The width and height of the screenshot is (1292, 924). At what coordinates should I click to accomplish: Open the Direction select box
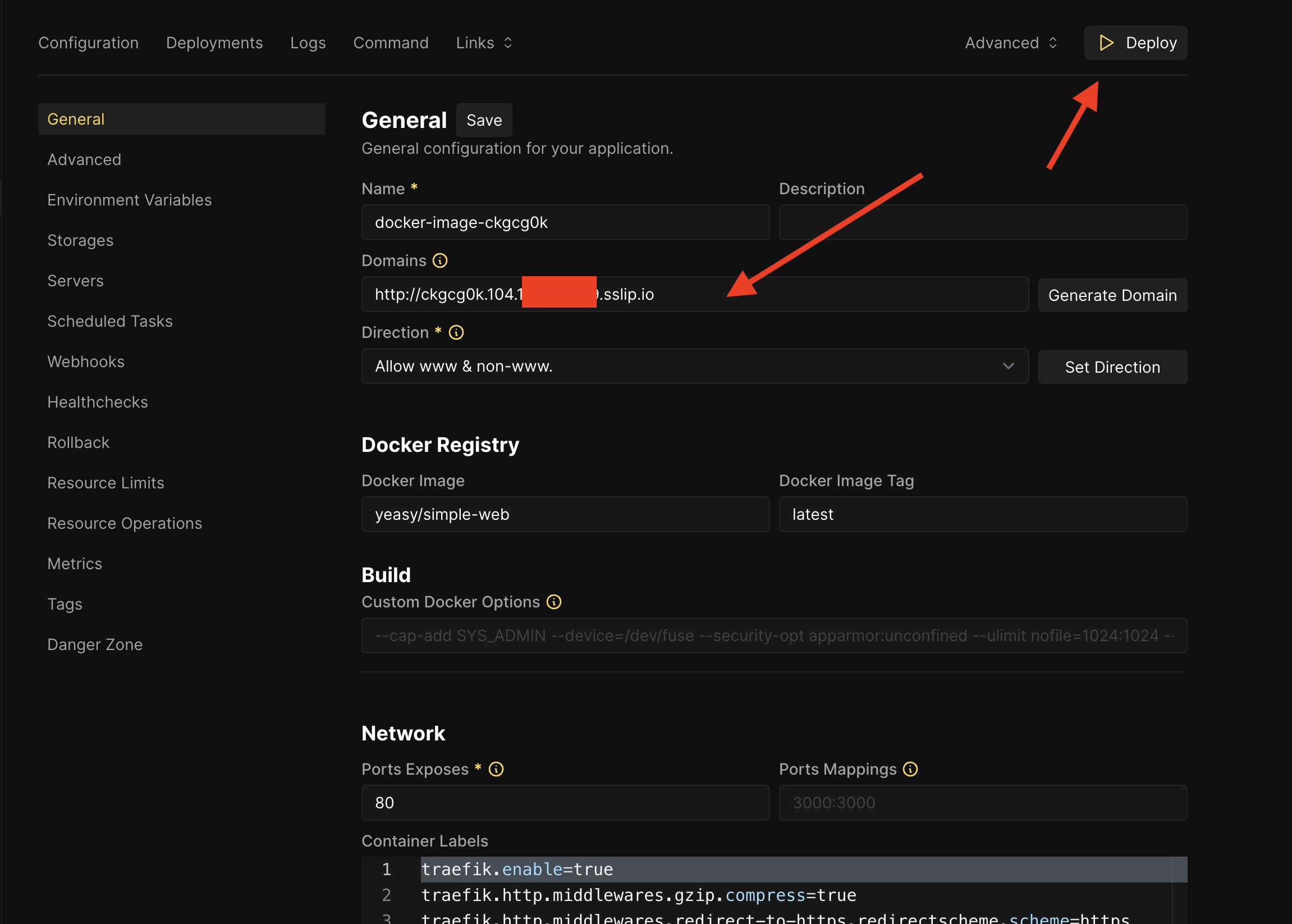click(x=695, y=366)
